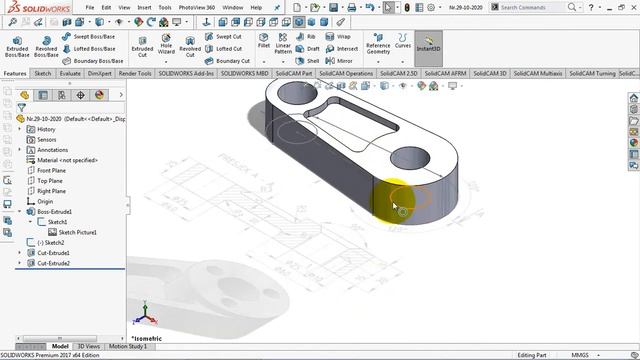Click the Edit Appearance icon in top toolbar
The height and width of the screenshot is (360, 640).
(x=139, y=22)
